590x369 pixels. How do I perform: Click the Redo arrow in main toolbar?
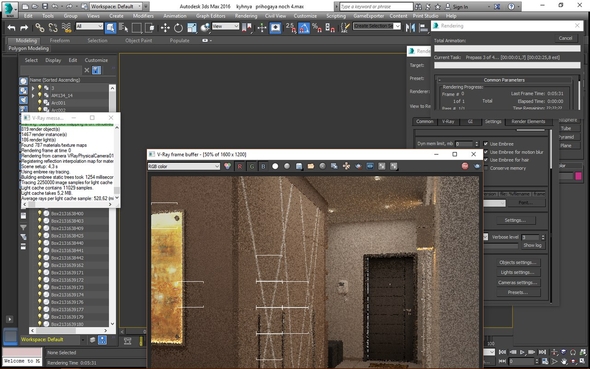(x=24, y=27)
